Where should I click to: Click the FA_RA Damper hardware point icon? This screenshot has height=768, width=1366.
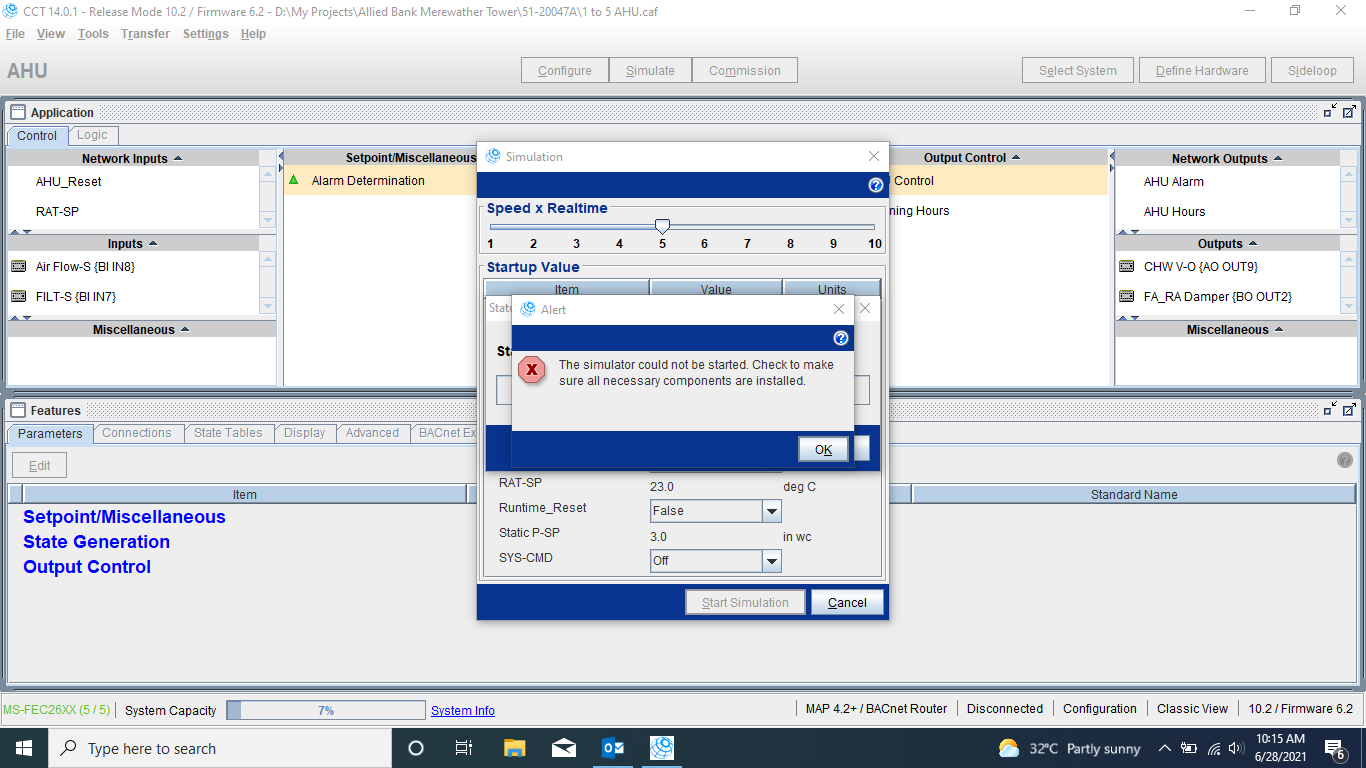click(1127, 296)
